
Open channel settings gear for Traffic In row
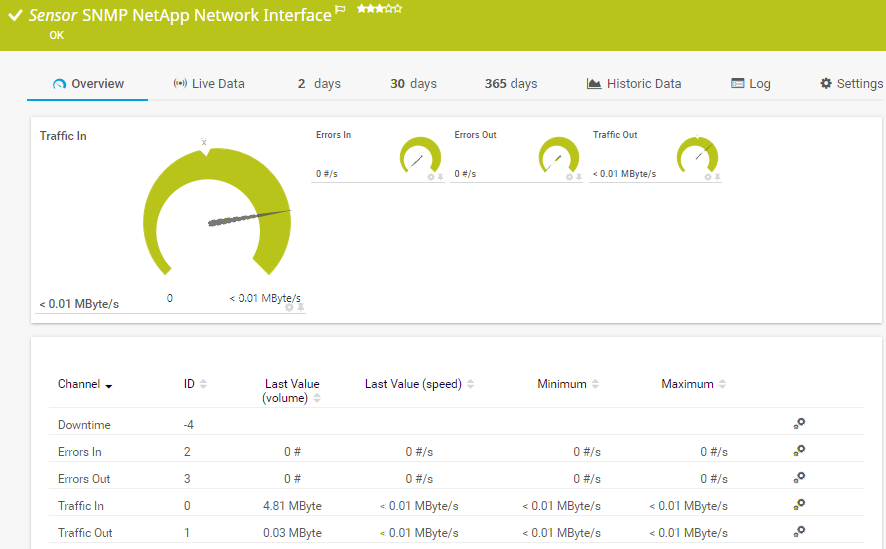[799, 505]
